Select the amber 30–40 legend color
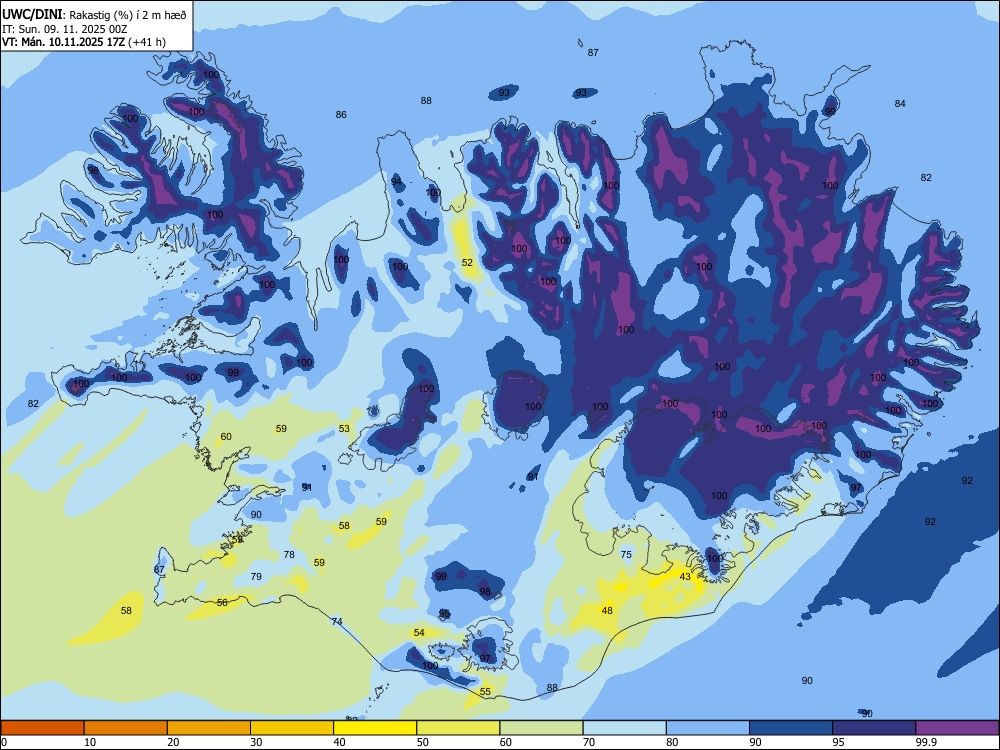Screen dimensions: 1000x750 coord(292,728)
